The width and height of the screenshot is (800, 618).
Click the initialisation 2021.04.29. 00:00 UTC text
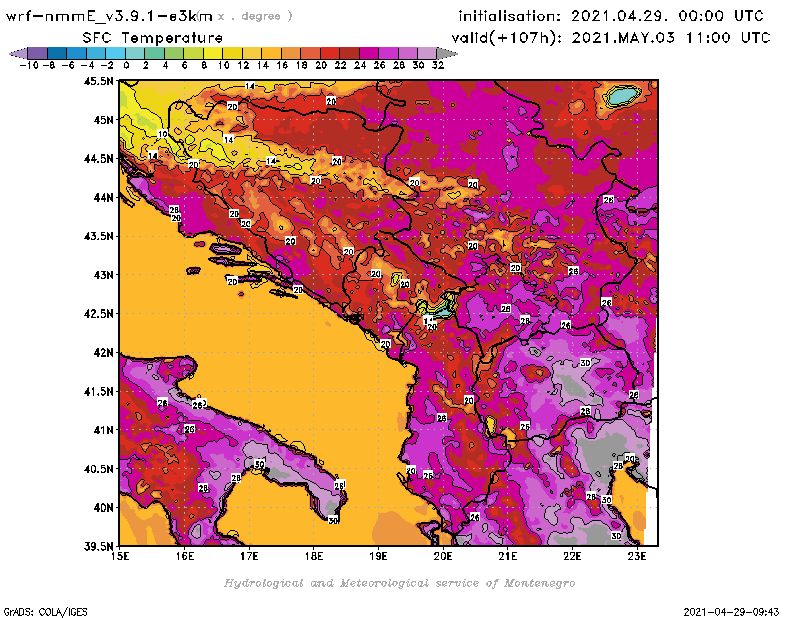(x=611, y=16)
